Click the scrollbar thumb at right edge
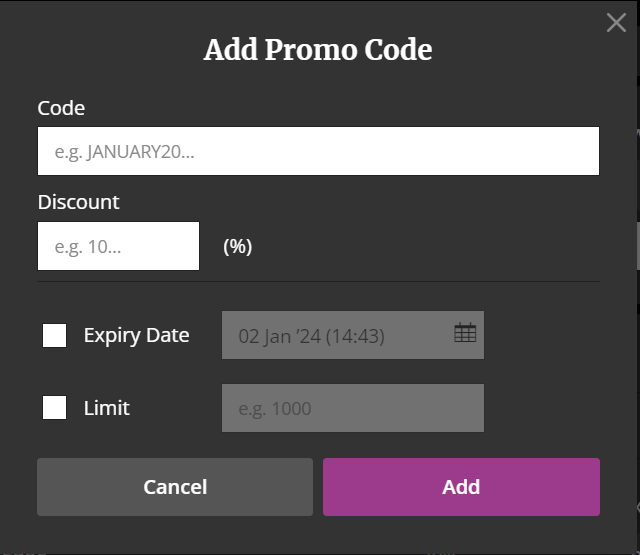This screenshot has height=555, width=640. coord(638,246)
